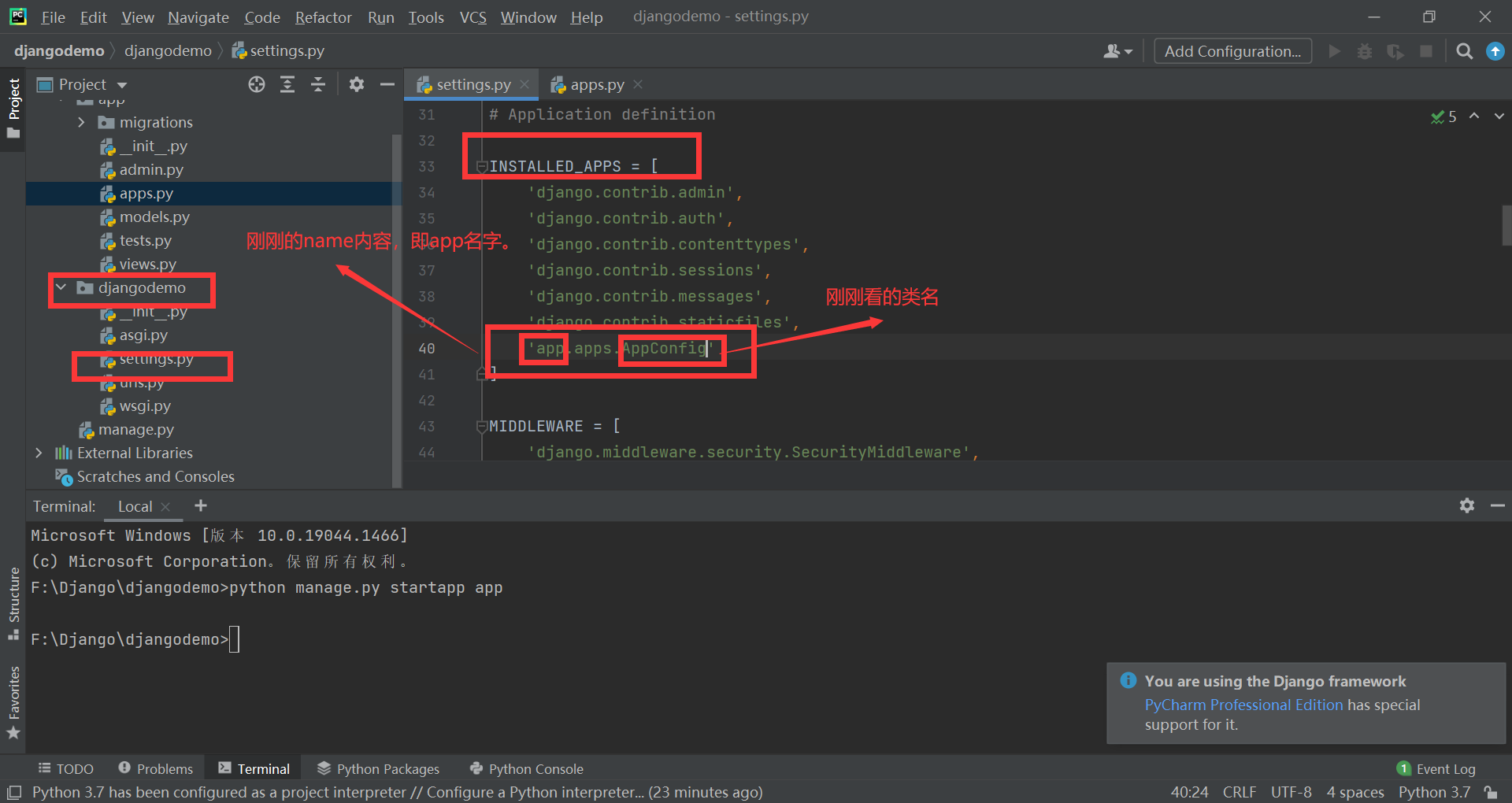The height and width of the screenshot is (803, 1512).
Task: Fold the INSTALLED_APPS list
Action: [482, 166]
